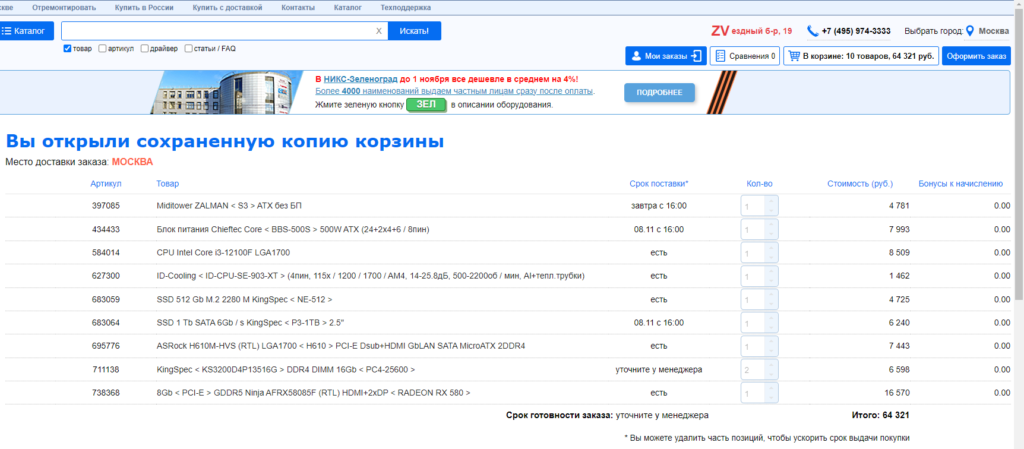The image size is (1024, 449).
Task: Click the МОСКВА delivery location text
Action: click(133, 162)
